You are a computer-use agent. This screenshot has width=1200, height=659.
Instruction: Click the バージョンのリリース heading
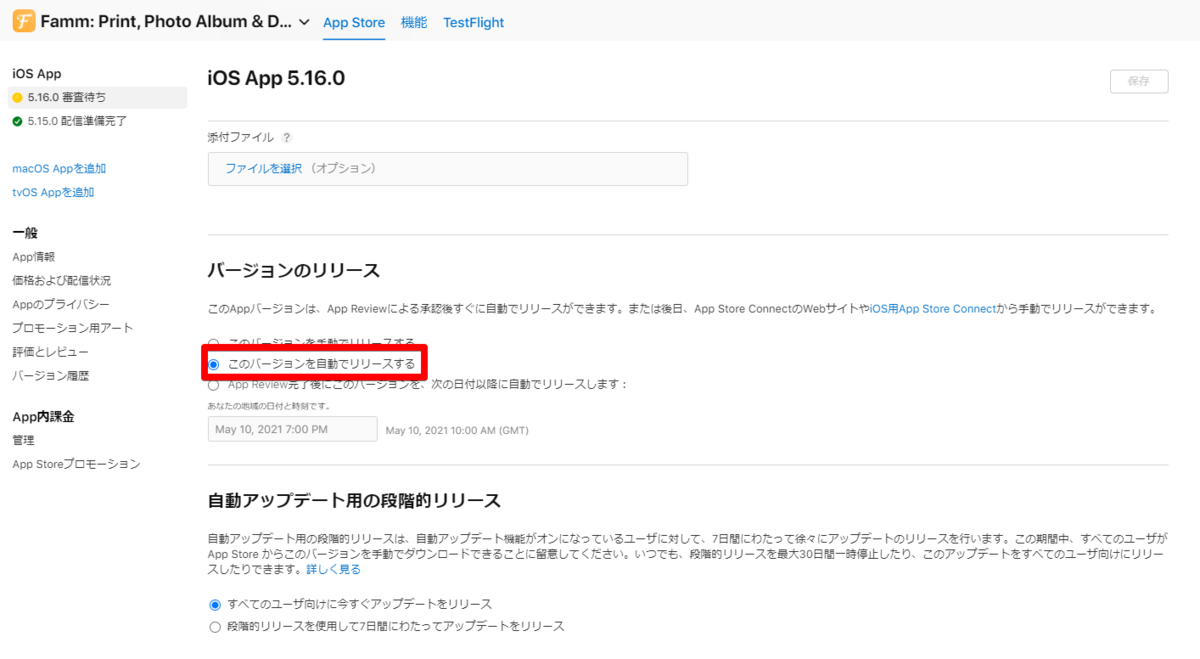(x=294, y=271)
